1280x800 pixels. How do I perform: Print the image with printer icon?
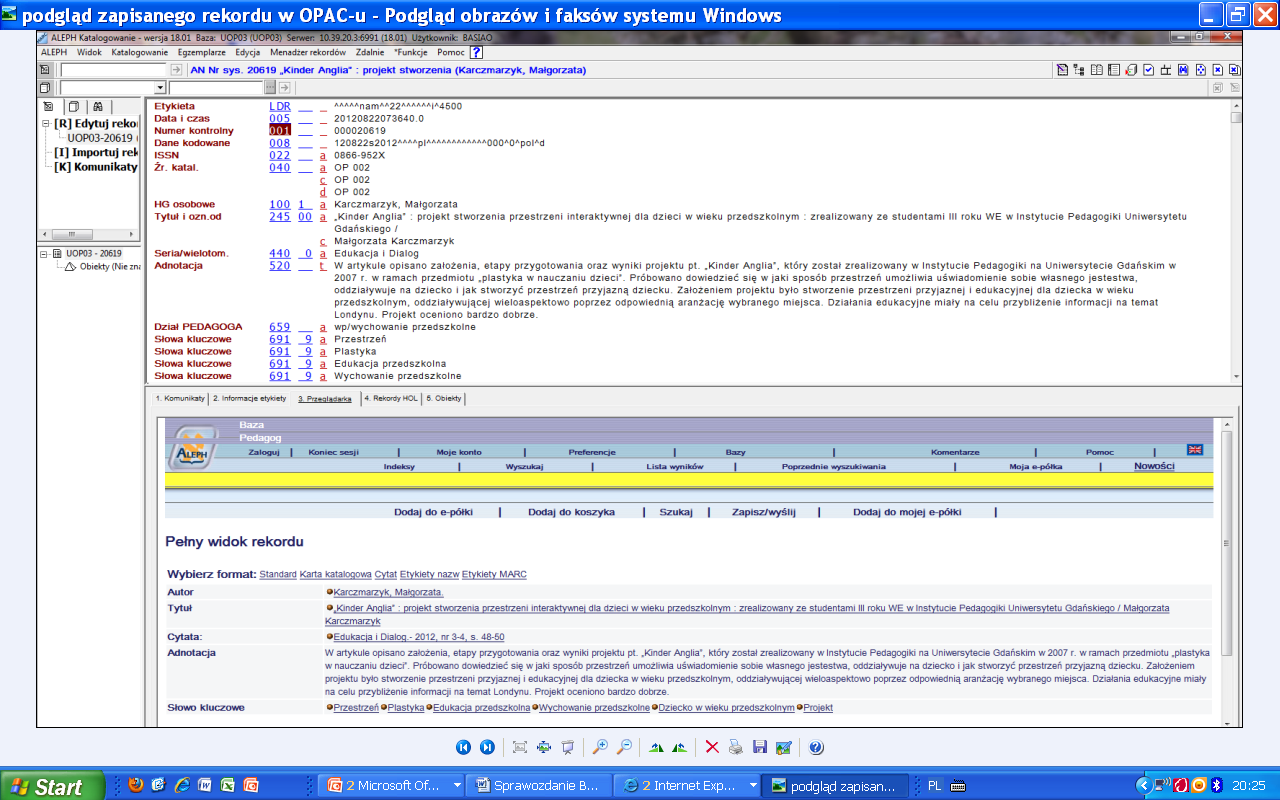pos(736,747)
